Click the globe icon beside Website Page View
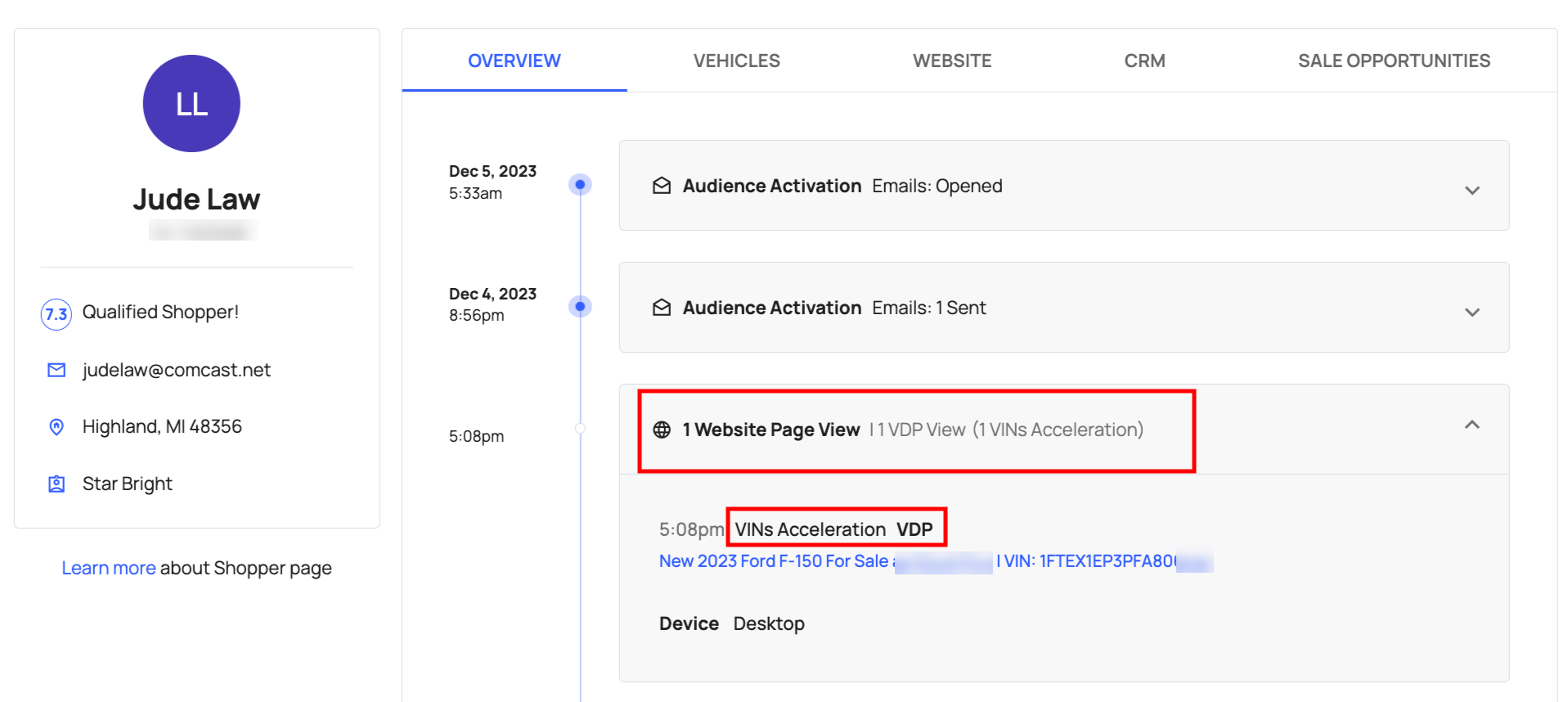 tap(662, 430)
